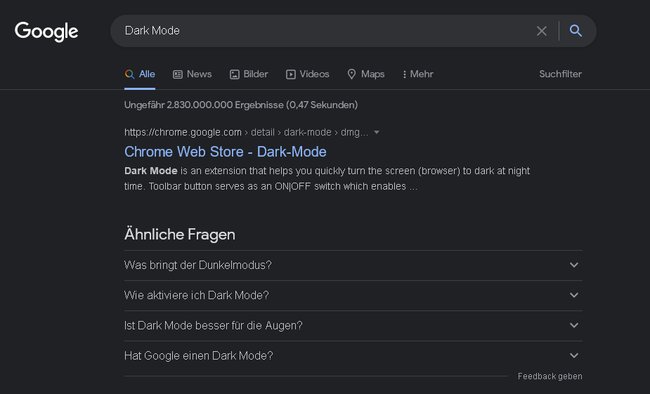Expand 'Was bringt der Dunkelmodus?' question
The height and width of the screenshot is (394, 650).
pos(353,265)
